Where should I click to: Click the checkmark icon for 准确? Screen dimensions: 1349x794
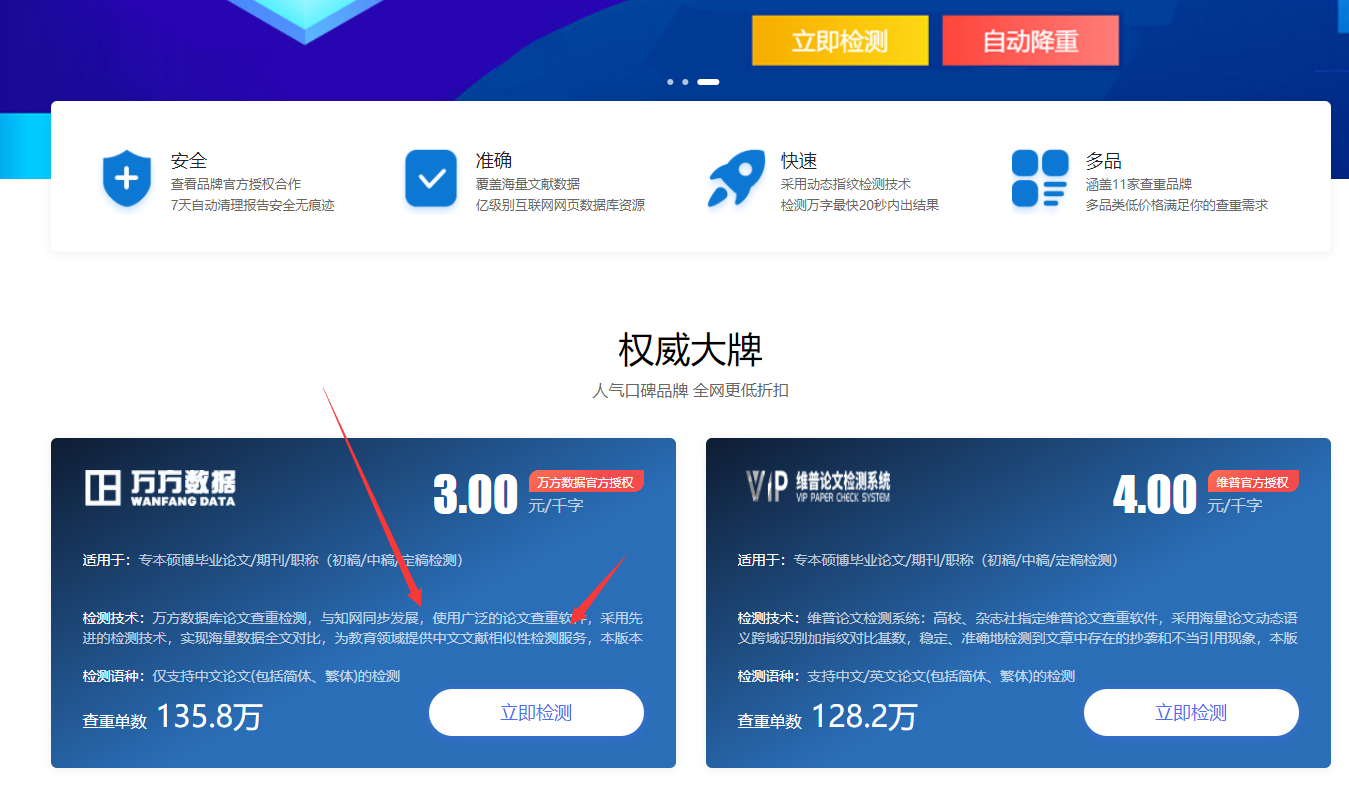click(x=431, y=179)
